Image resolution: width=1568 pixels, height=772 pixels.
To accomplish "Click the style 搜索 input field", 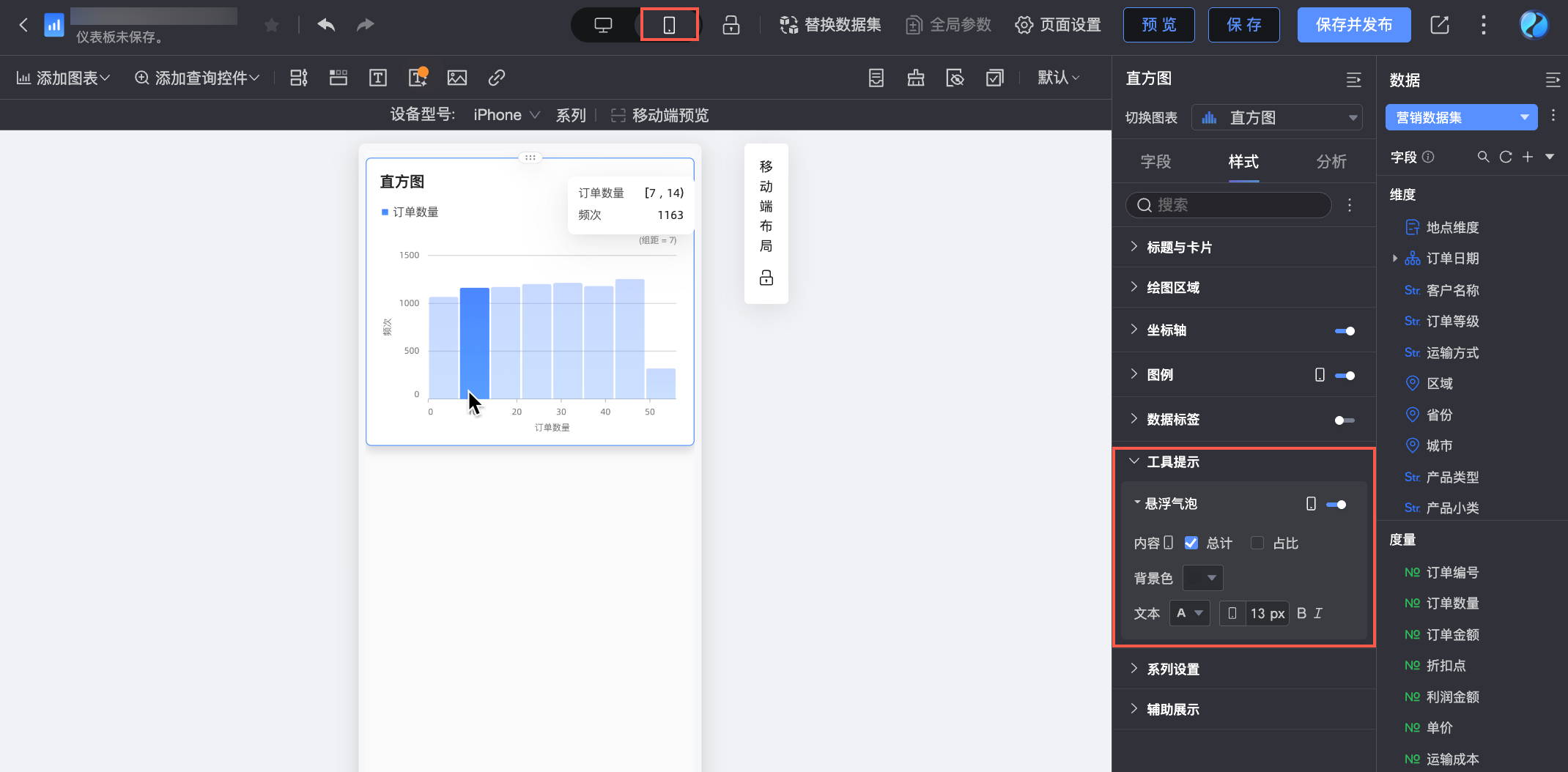I will pos(1229,205).
